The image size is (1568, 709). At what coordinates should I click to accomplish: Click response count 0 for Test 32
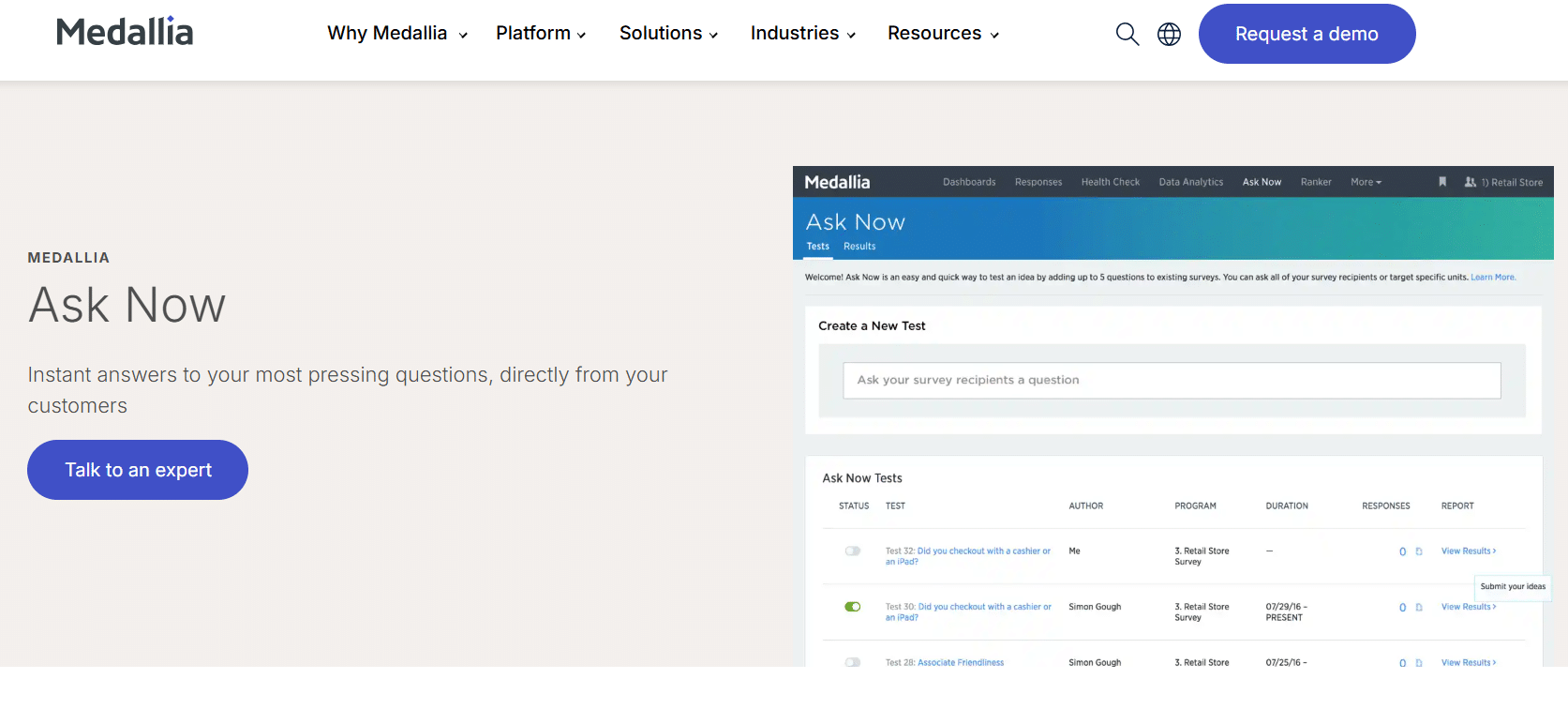point(1402,551)
